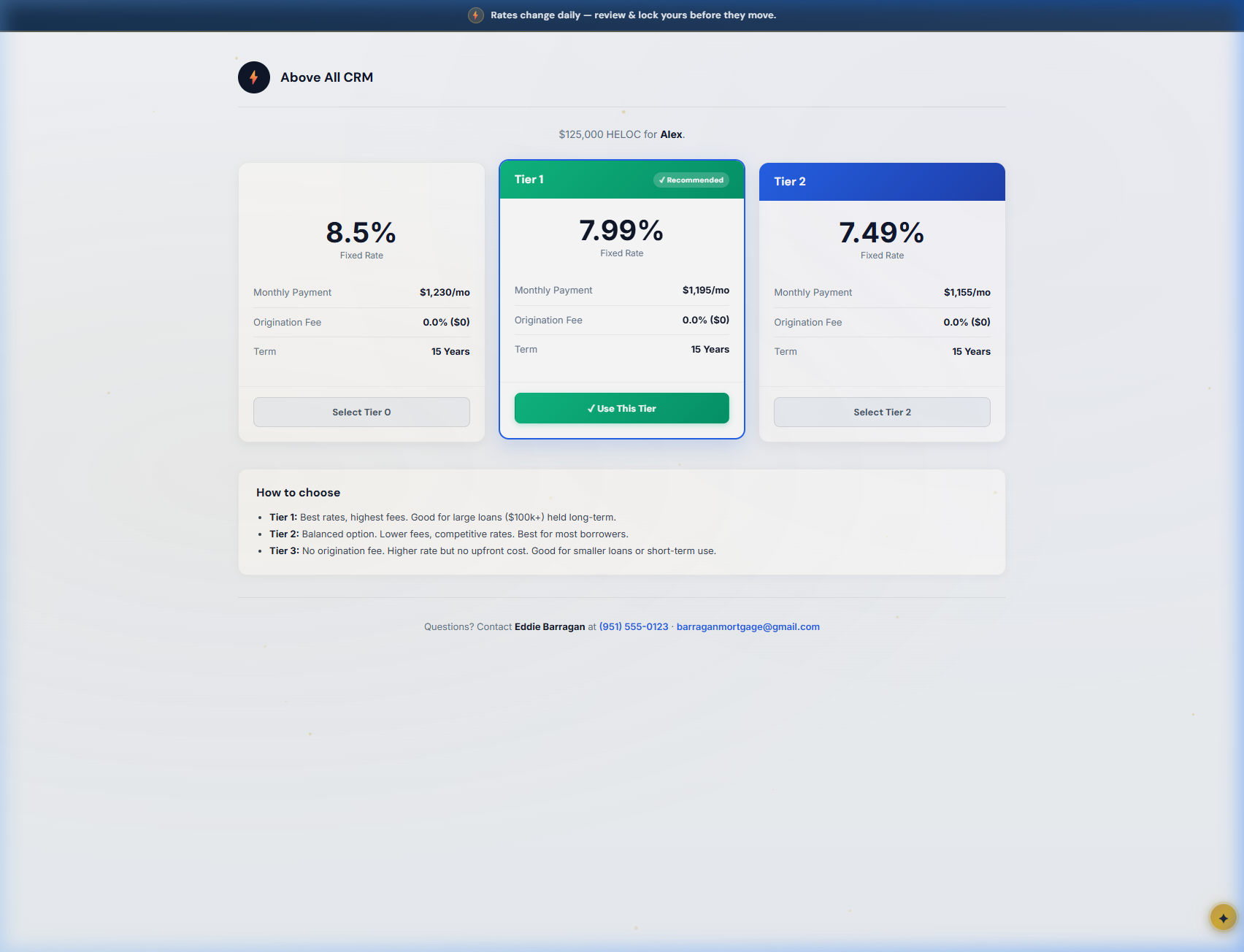Click the How to choose heading
Viewport: 1244px width, 952px height.
[298, 493]
